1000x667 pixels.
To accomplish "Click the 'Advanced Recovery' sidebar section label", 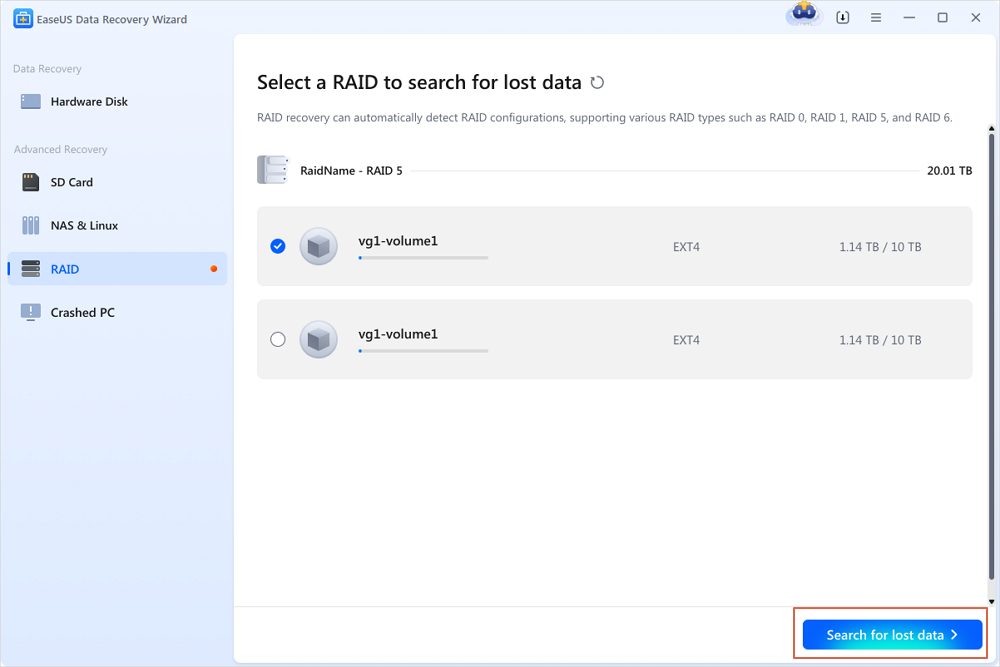I will click(x=61, y=149).
